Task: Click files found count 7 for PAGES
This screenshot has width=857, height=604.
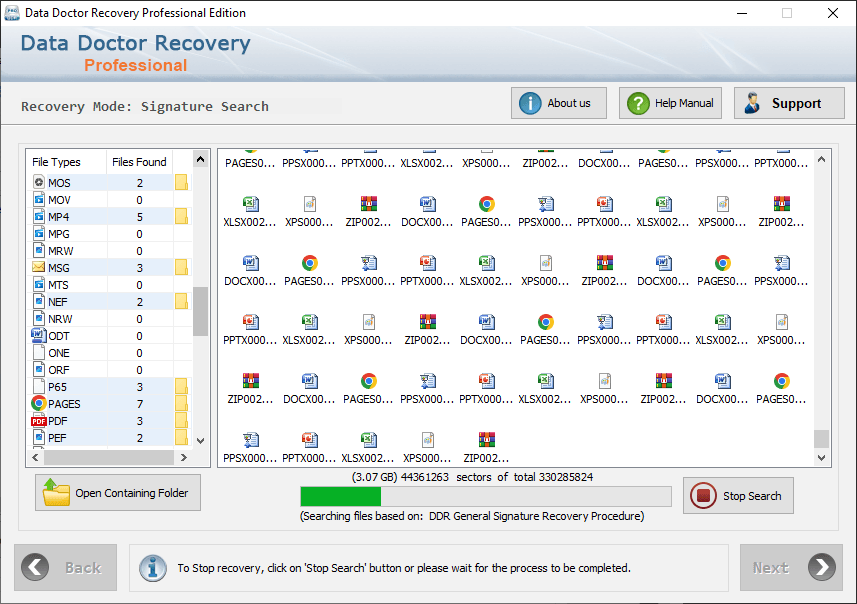Action: [140, 403]
